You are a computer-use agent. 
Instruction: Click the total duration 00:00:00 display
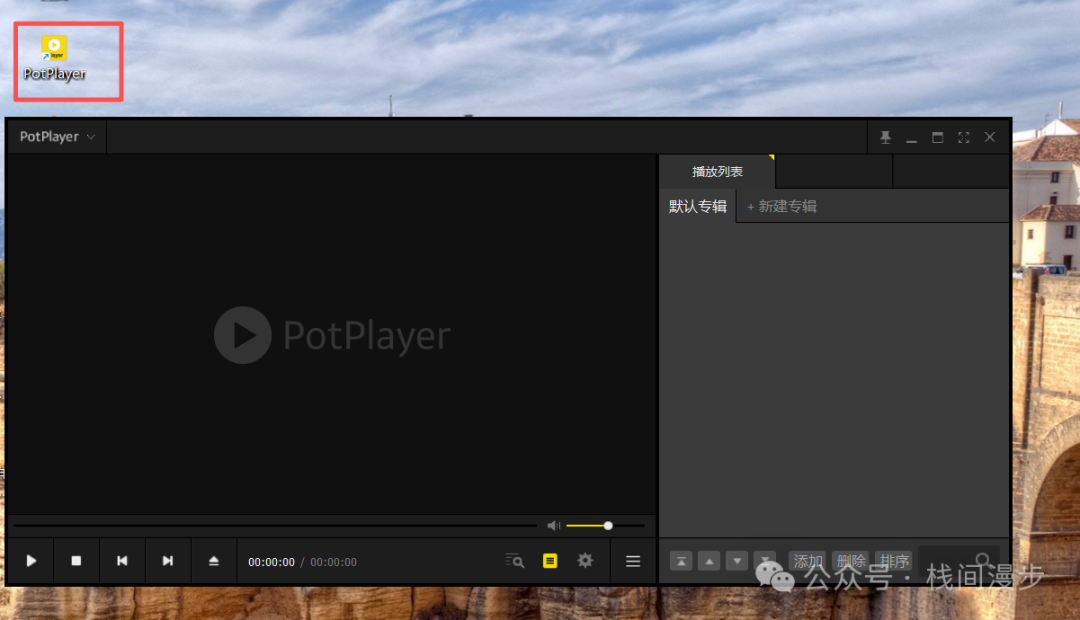pyautogui.click(x=333, y=562)
